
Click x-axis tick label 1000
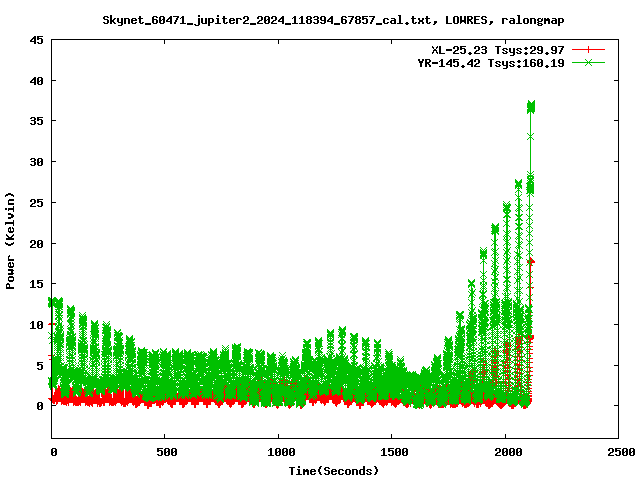point(281,452)
